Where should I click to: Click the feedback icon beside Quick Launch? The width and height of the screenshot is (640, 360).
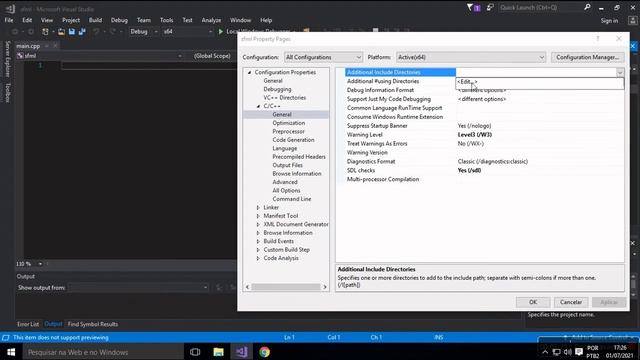coord(490,7)
